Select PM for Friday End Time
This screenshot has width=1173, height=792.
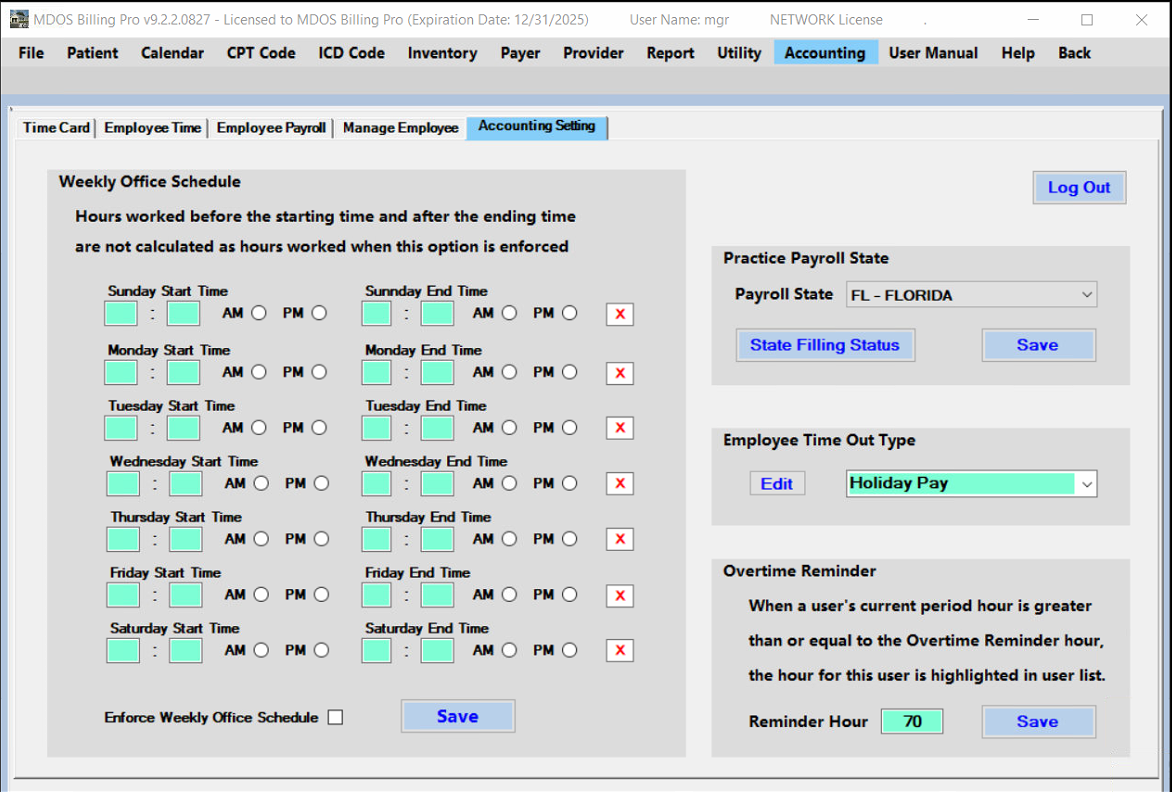click(x=569, y=595)
